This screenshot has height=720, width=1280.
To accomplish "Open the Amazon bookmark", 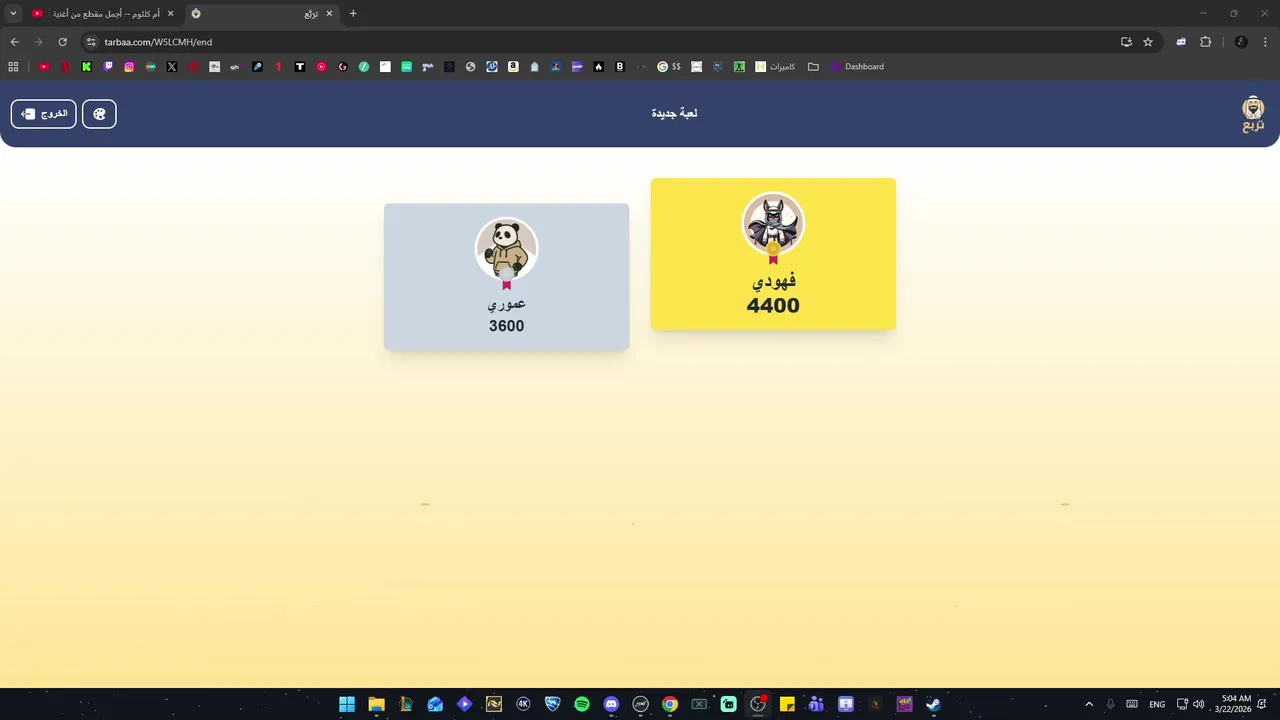I will coord(513,67).
